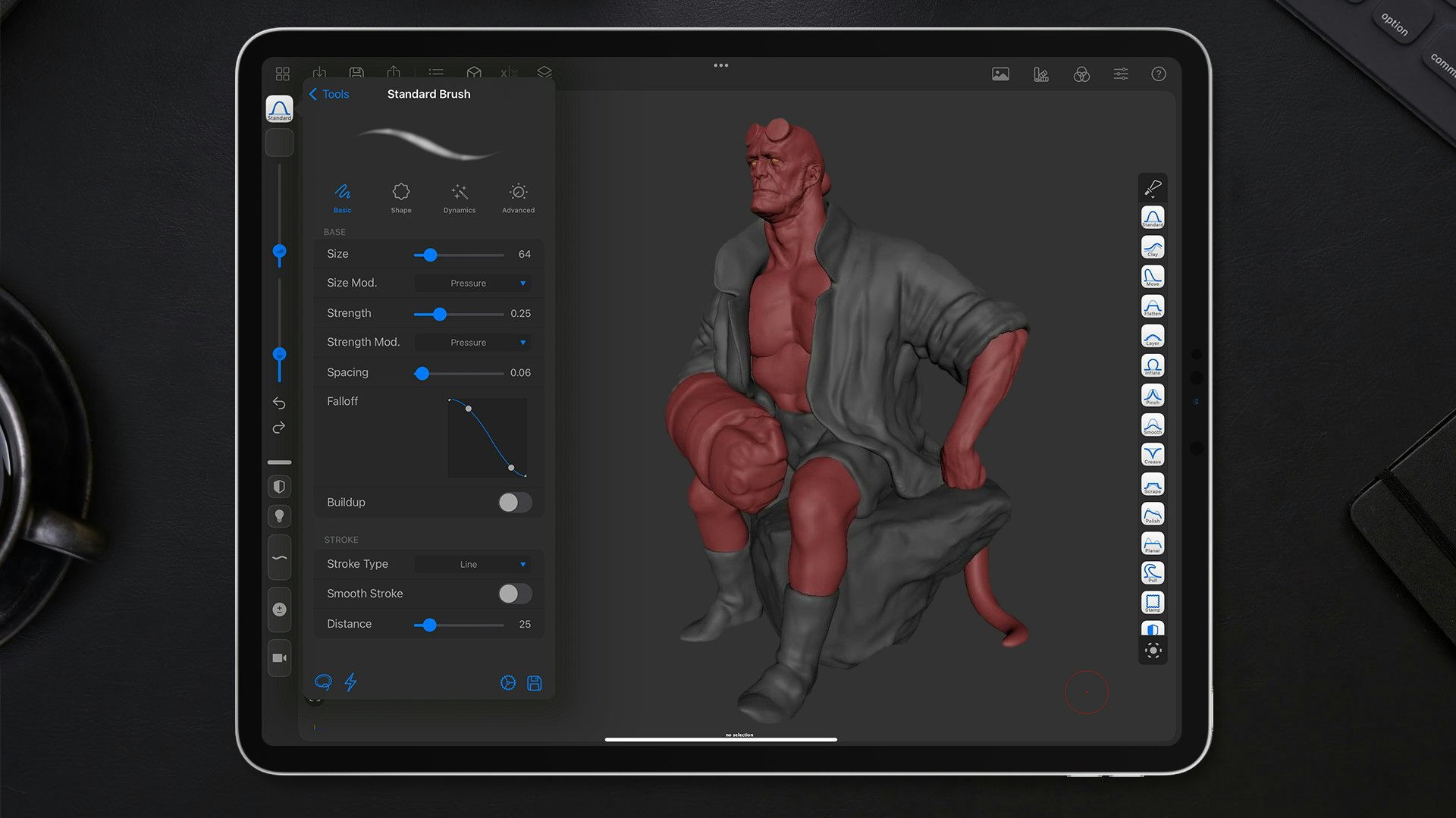Select the Inflate brush in right toolbar
The image size is (1456, 818).
1153,365
